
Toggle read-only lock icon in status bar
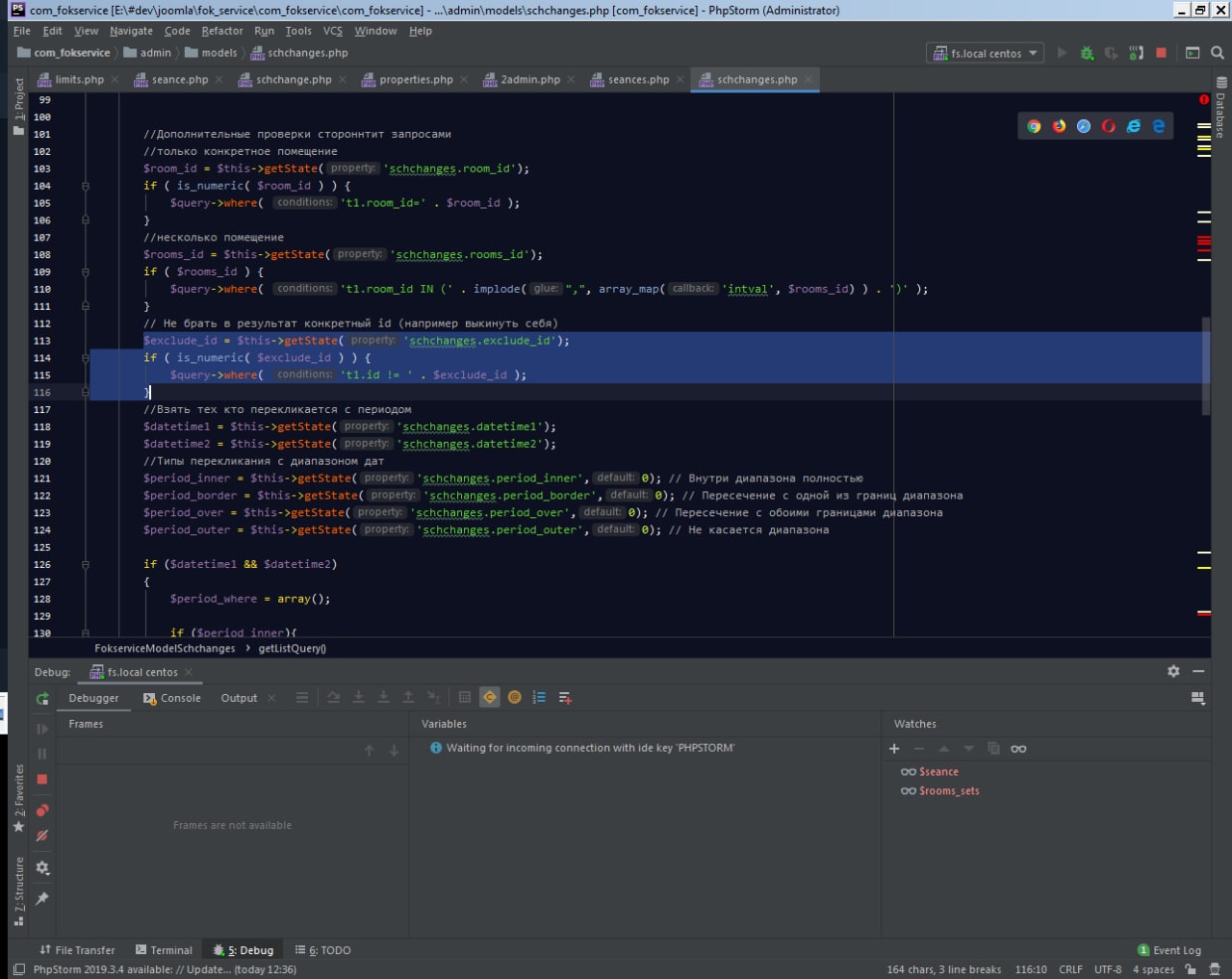[1191, 969]
